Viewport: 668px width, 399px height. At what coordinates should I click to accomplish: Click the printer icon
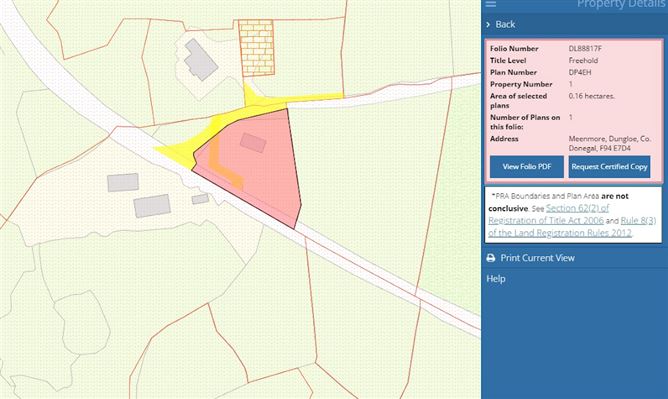tap(491, 258)
